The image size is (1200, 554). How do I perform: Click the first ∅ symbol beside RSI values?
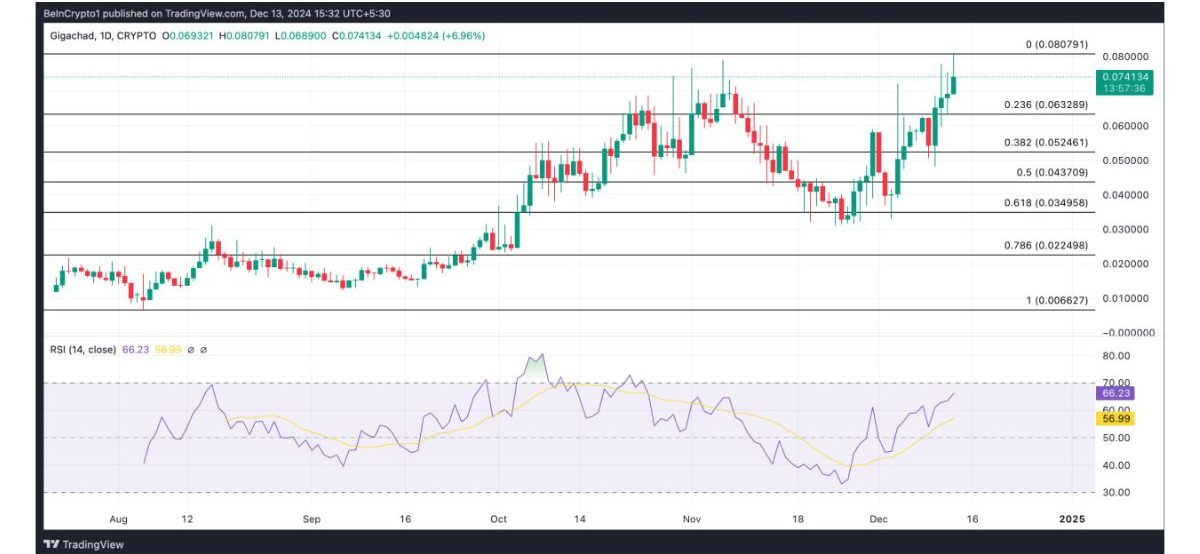coord(189,350)
